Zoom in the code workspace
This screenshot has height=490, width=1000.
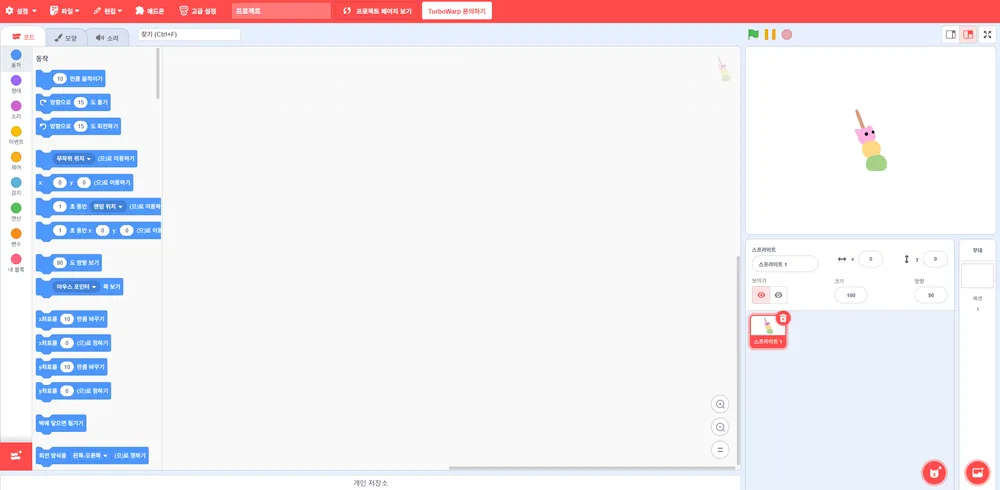(x=720, y=405)
